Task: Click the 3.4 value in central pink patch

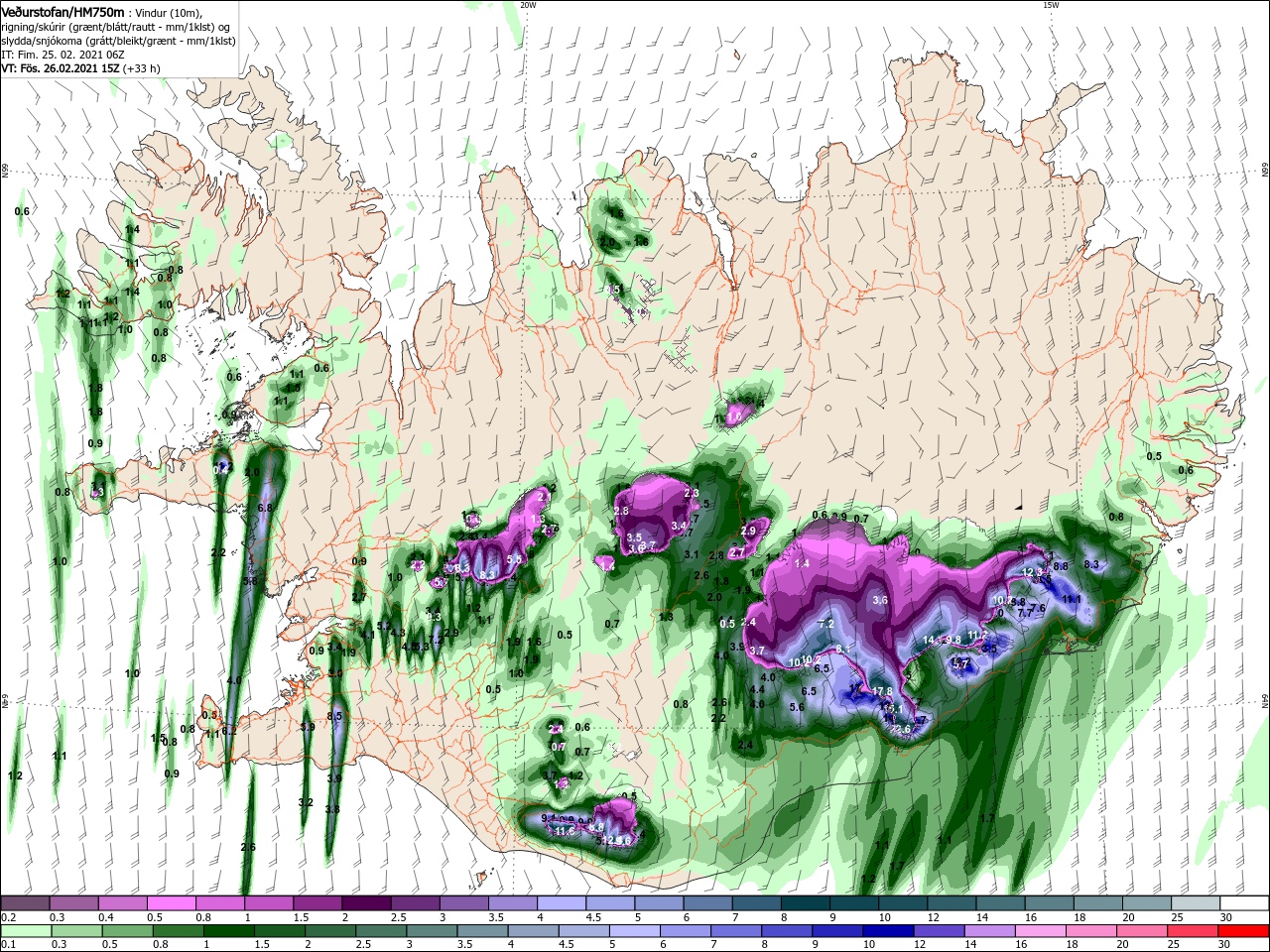Action: tap(680, 525)
